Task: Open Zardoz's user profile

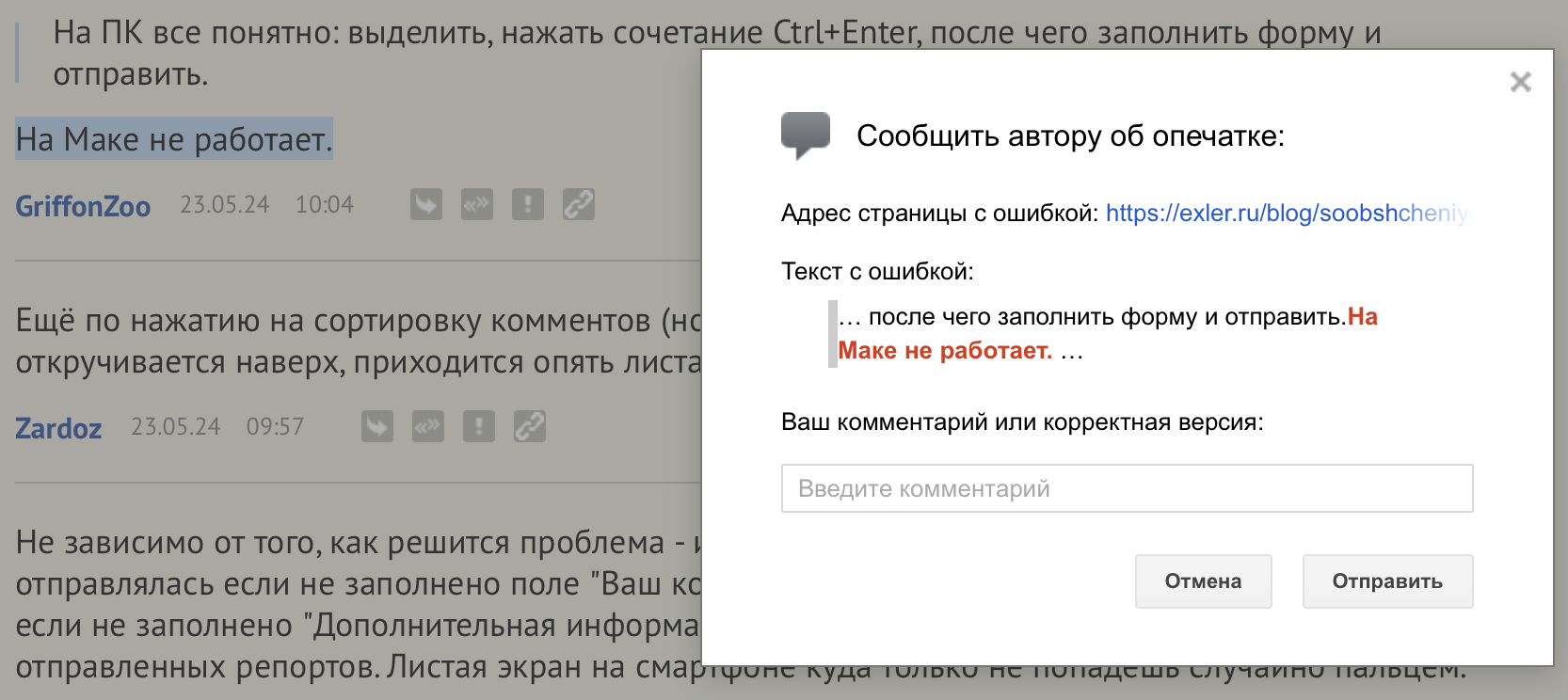Action: point(58,428)
